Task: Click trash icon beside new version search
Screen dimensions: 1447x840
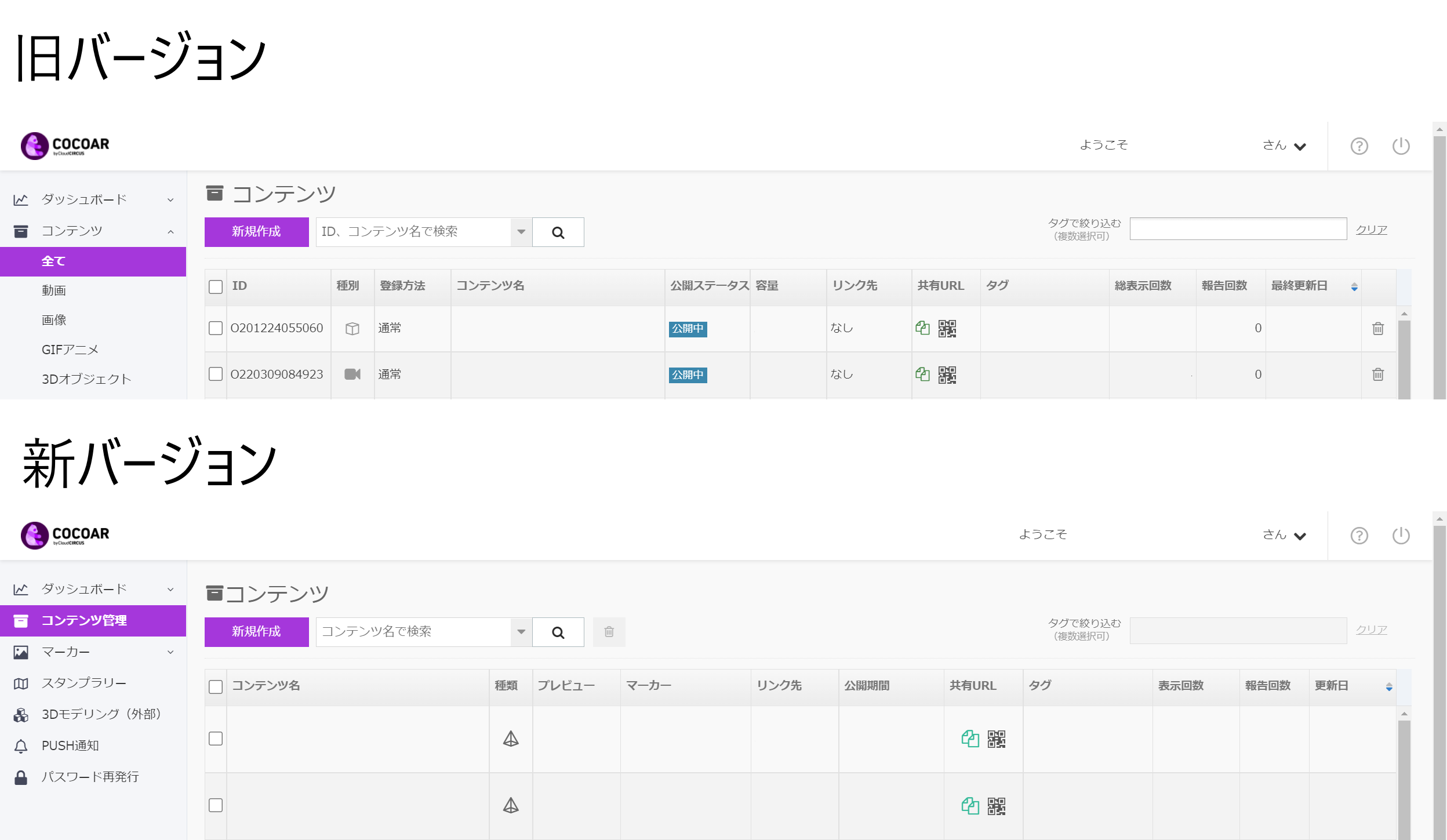Action: (x=609, y=632)
